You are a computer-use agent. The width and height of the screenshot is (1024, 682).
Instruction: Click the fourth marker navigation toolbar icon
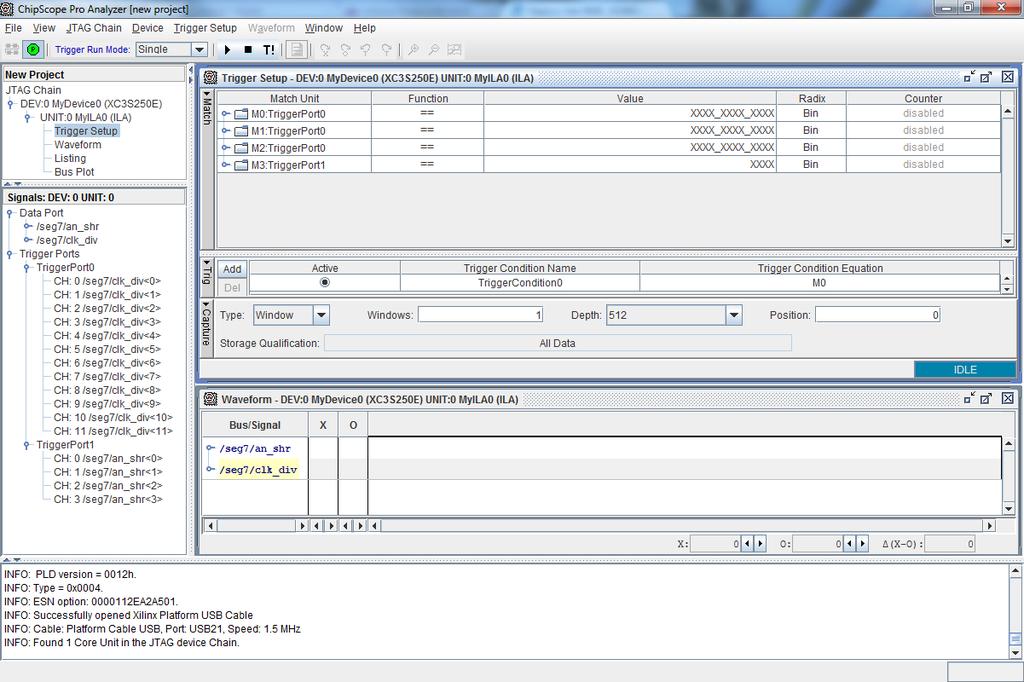pos(387,49)
